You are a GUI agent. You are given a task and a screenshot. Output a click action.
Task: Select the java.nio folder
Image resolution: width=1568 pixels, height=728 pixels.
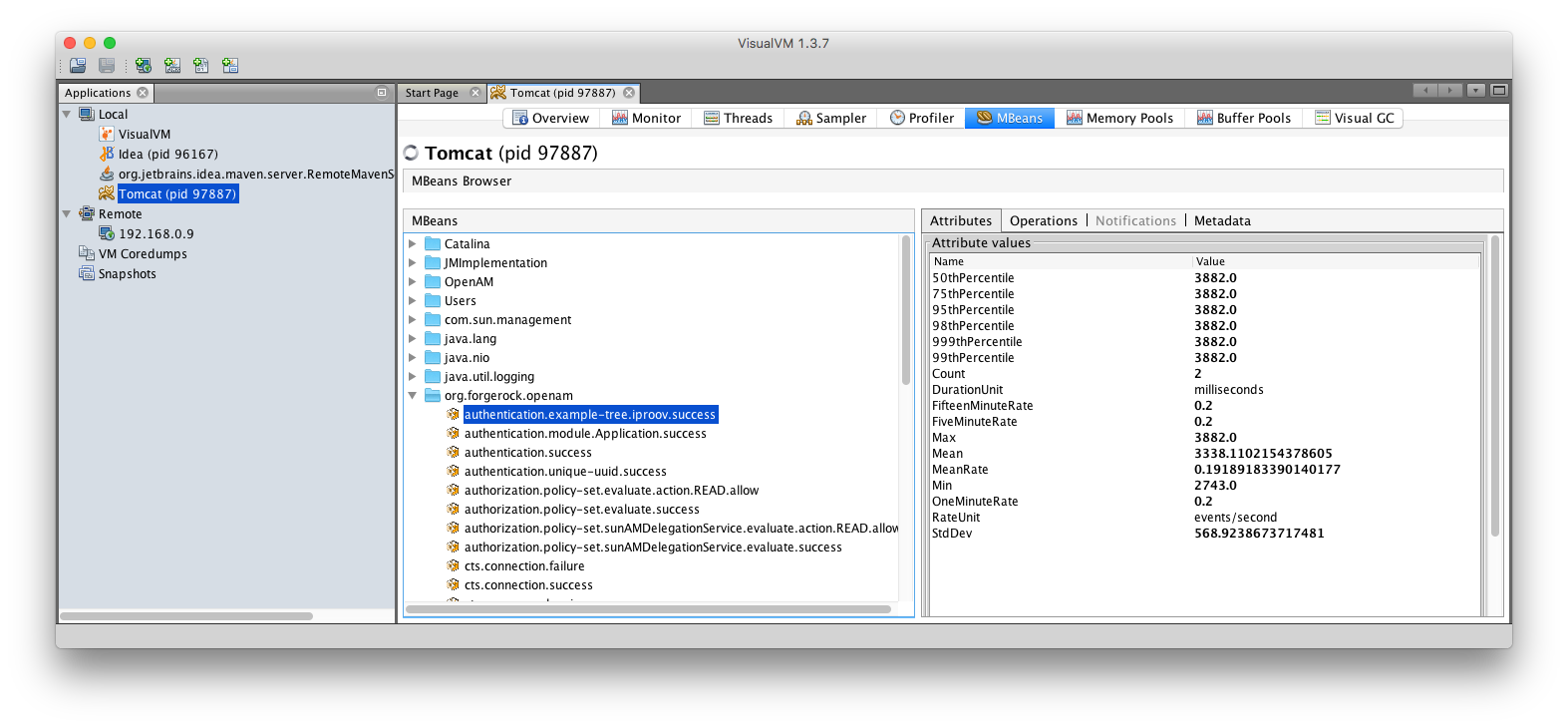(467, 357)
